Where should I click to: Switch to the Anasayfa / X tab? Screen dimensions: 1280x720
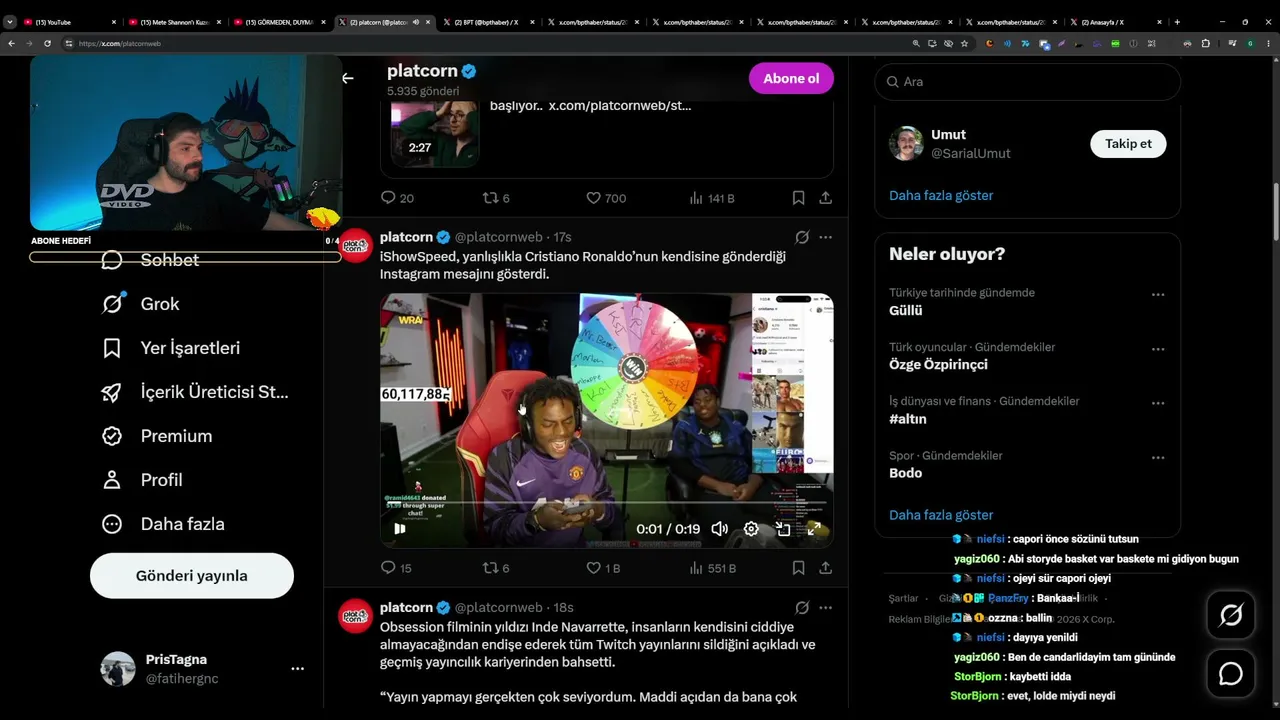click(x=1117, y=22)
